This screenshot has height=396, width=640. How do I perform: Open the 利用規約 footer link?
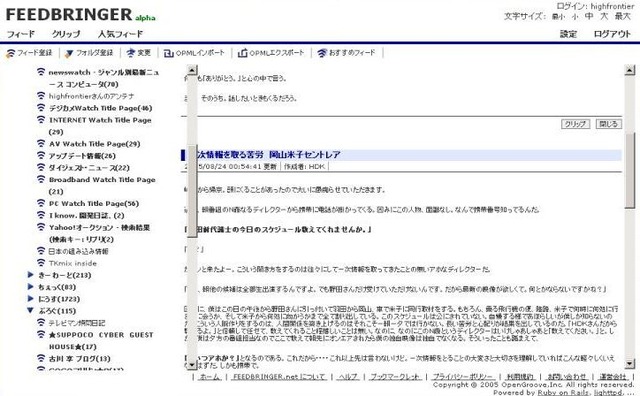(x=520, y=376)
